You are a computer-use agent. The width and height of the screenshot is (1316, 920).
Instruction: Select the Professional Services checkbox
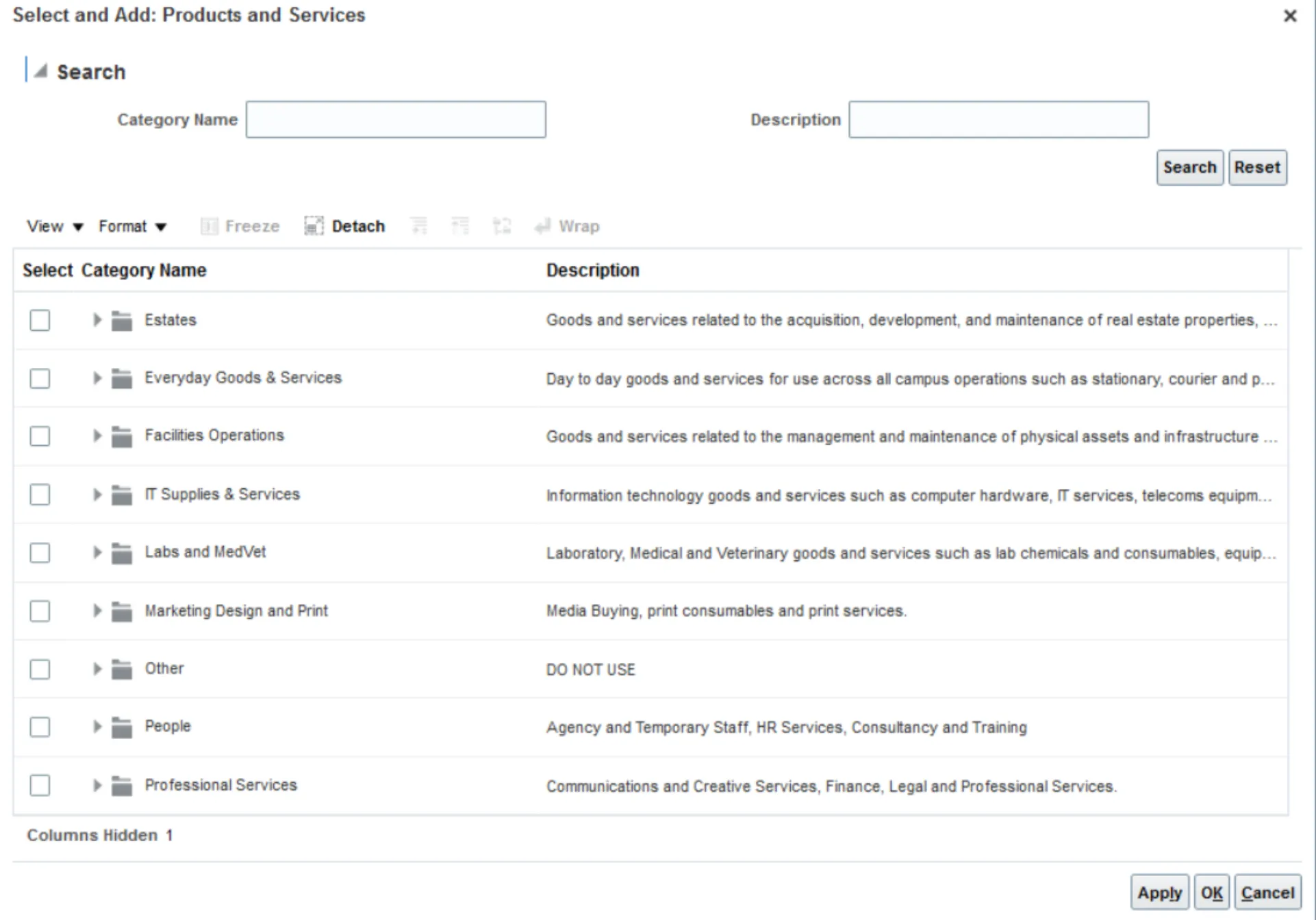40,785
